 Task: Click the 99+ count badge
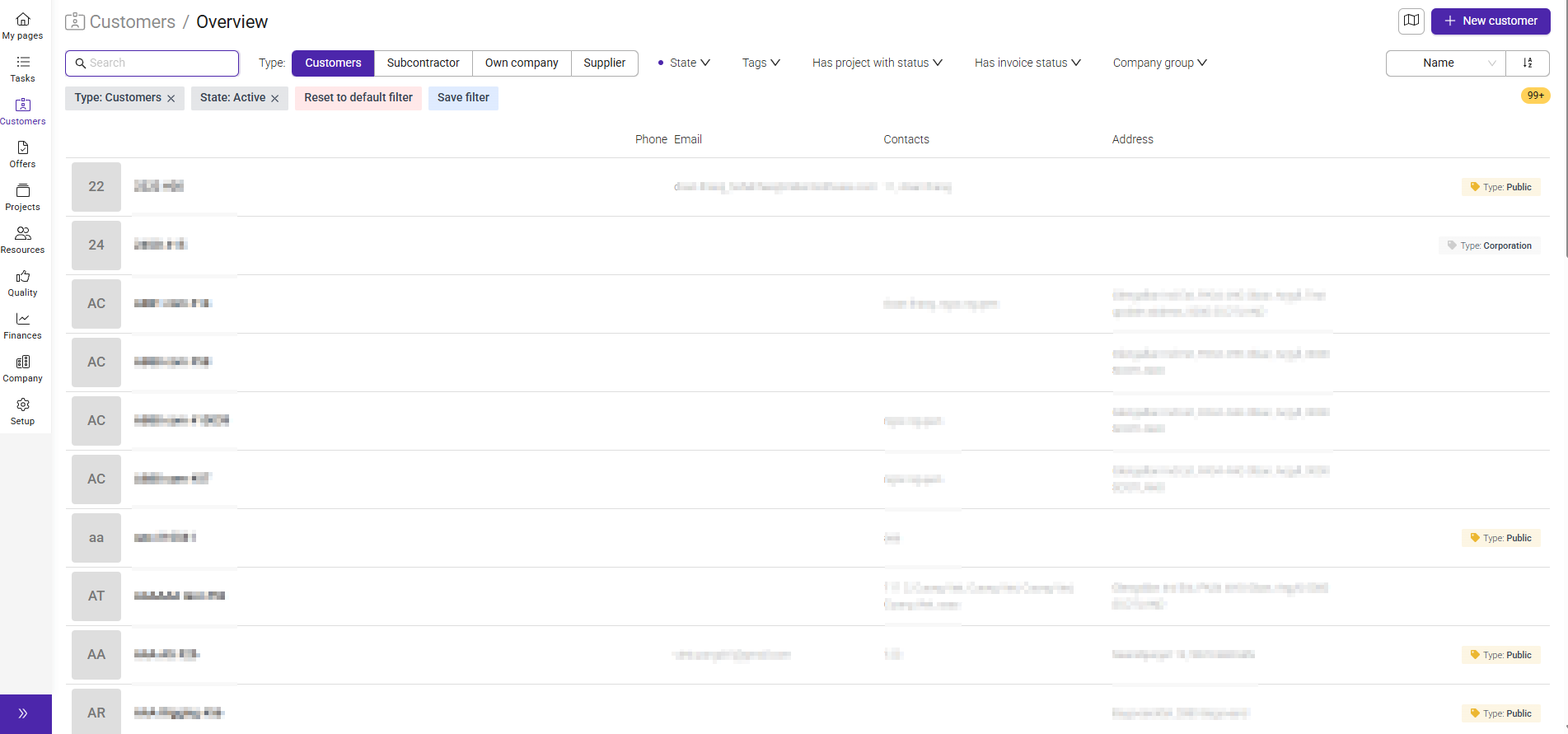(x=1536, y=96)
